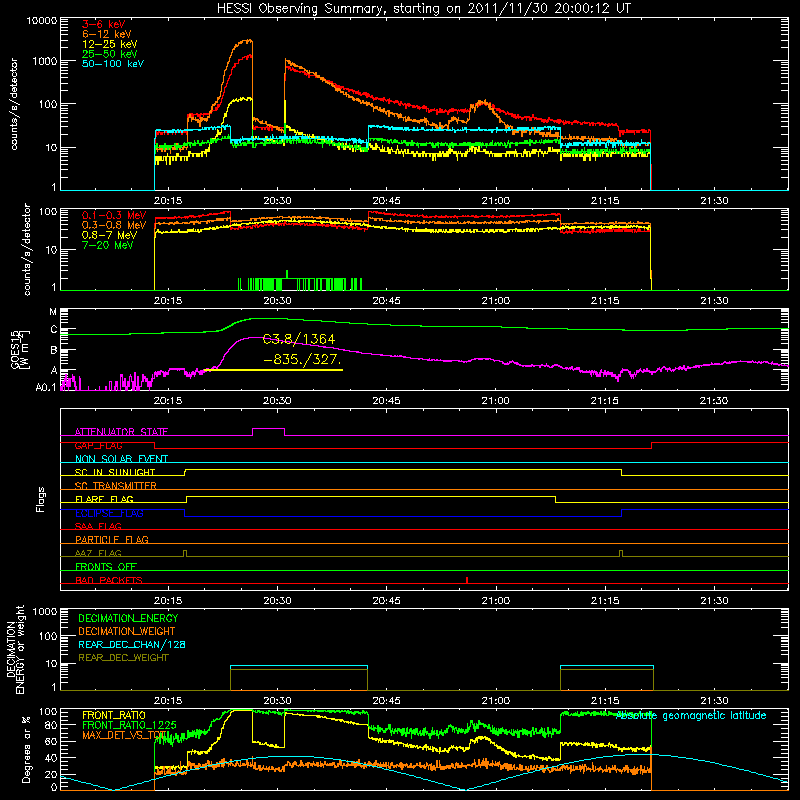This screenshot has width=800, height=800.
Task: Select the 12-25 keV legend label
Action: pos(110,44)
